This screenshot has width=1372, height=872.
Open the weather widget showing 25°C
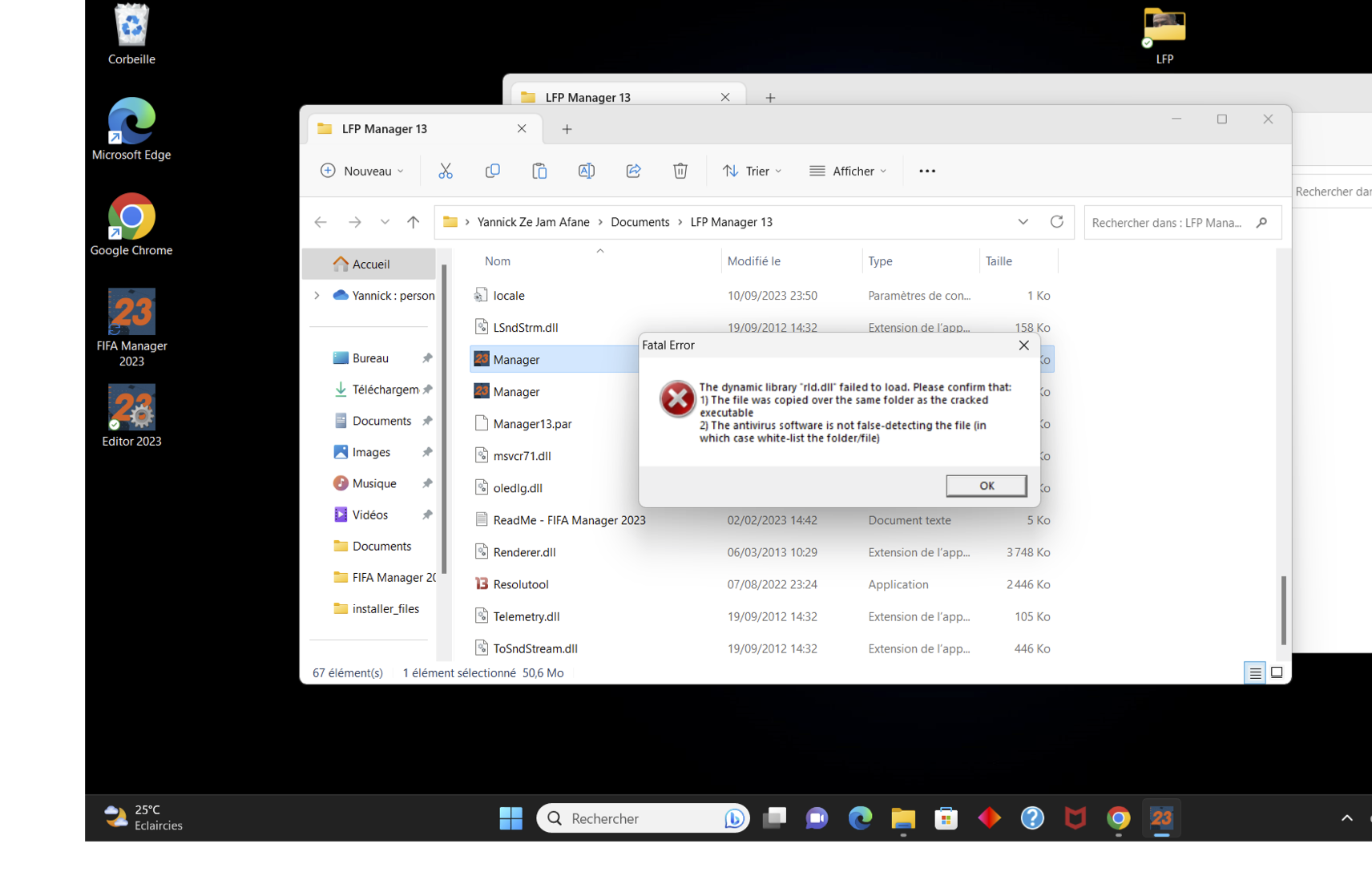[x=143, y=817]
